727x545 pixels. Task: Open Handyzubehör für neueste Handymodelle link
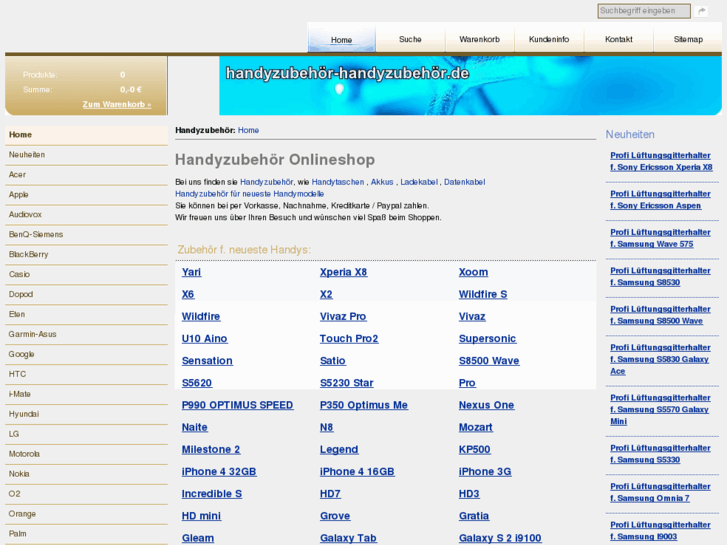(x=249, y=194)
